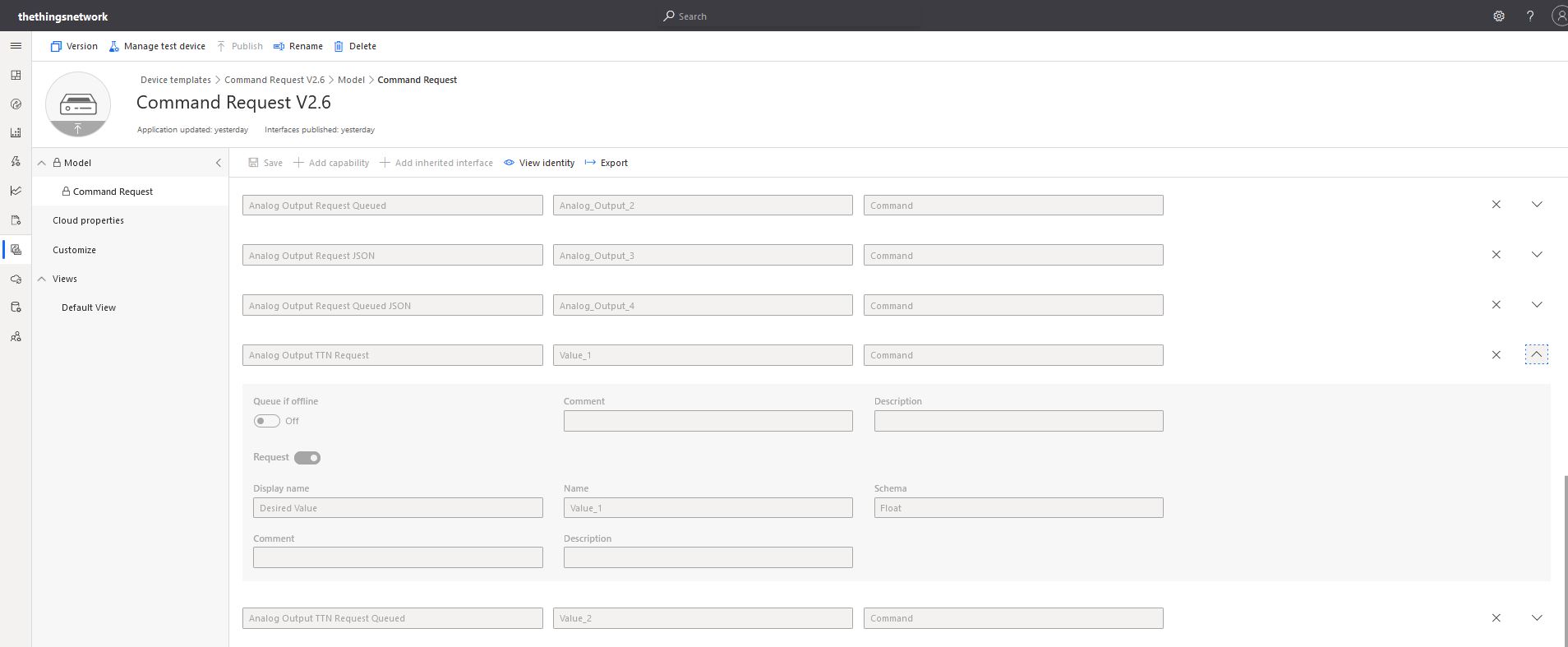Click the settings gear icon in header
This screenshot has width=1568, height=647.
coord(1498,16)
